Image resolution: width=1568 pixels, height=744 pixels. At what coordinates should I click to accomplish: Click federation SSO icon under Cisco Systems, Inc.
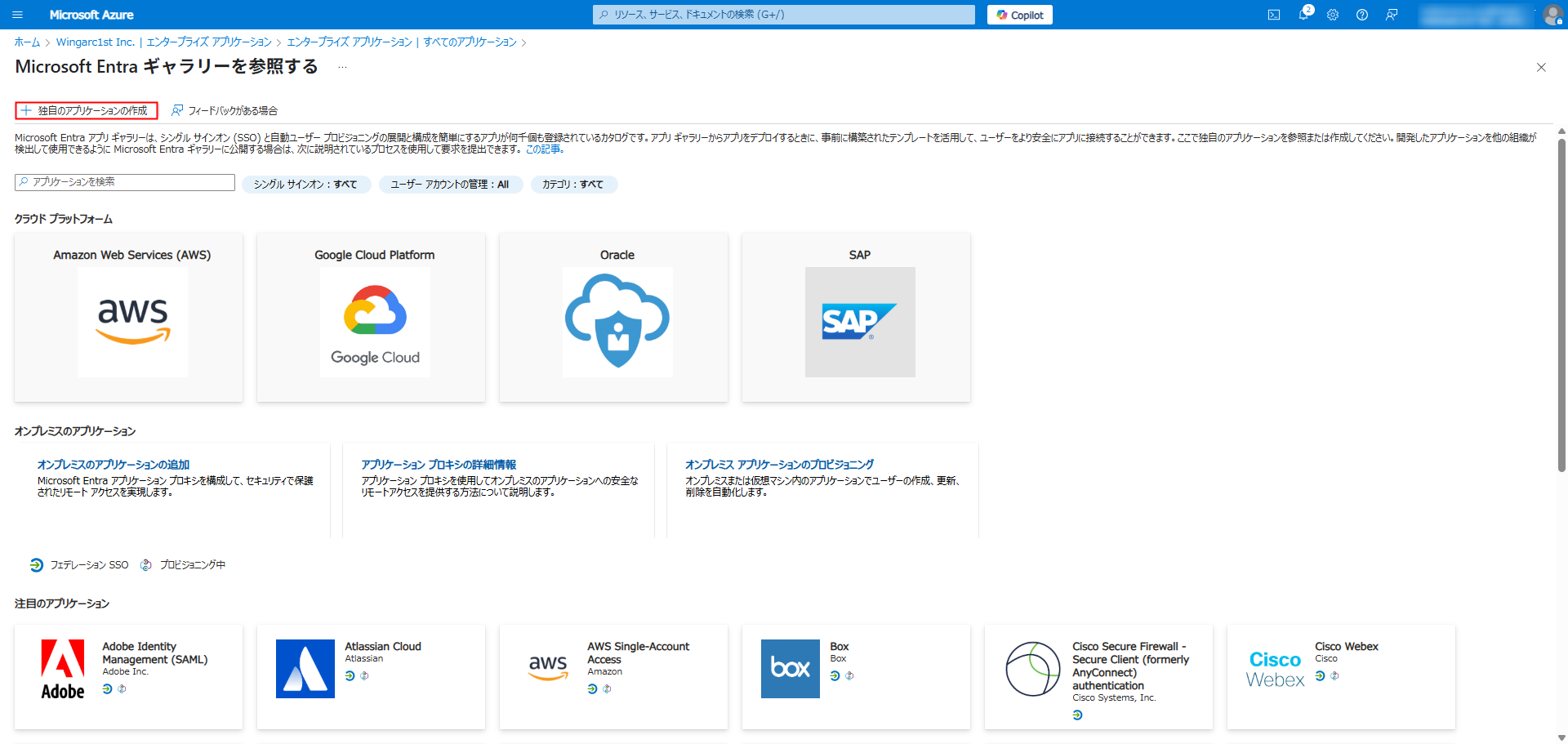(x=1077, y=715)
